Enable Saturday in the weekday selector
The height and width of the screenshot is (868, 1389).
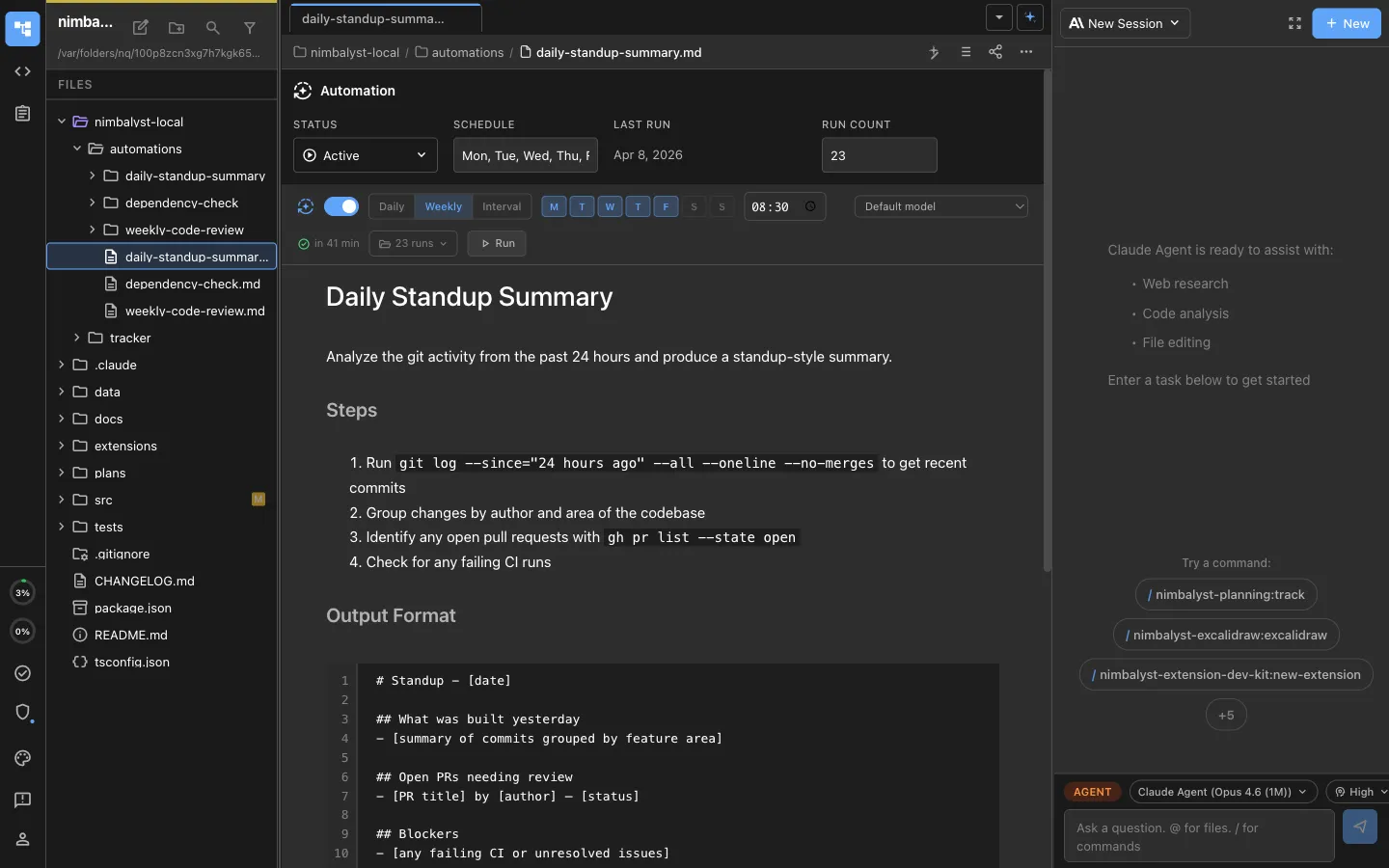click(694, 206)
